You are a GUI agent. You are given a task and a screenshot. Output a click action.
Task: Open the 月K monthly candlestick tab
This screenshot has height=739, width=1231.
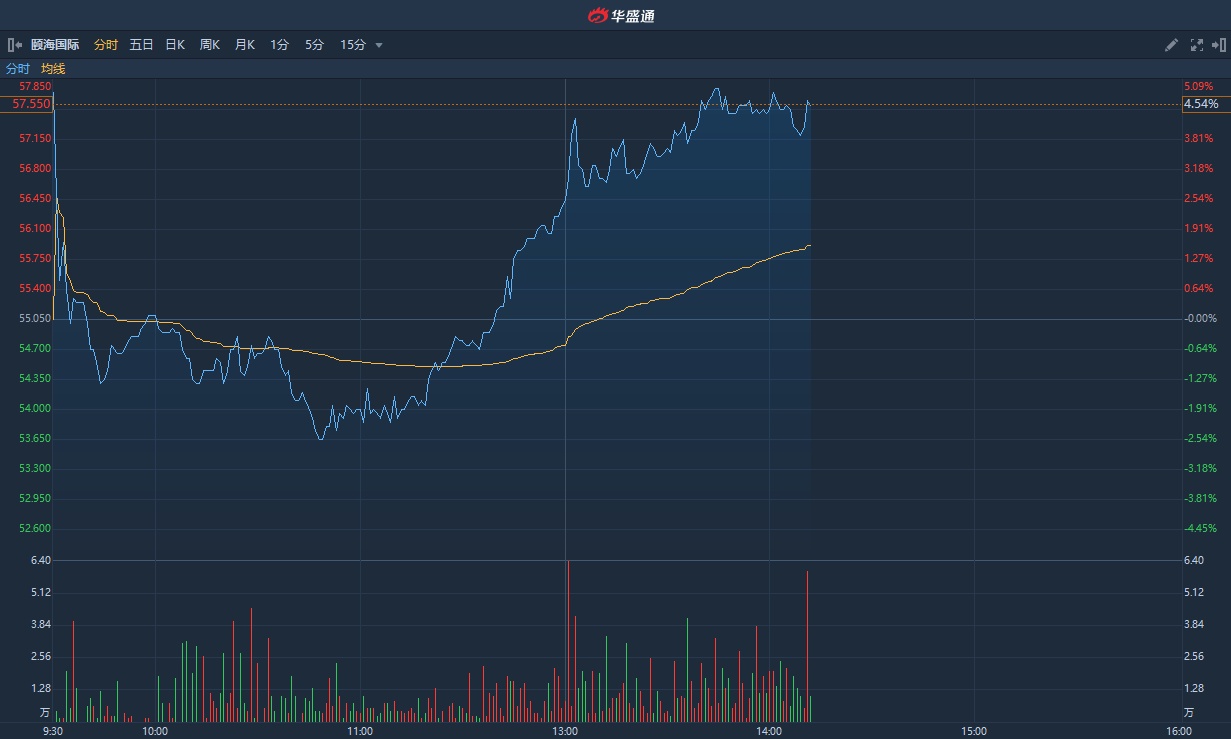[x=244, y=45]
